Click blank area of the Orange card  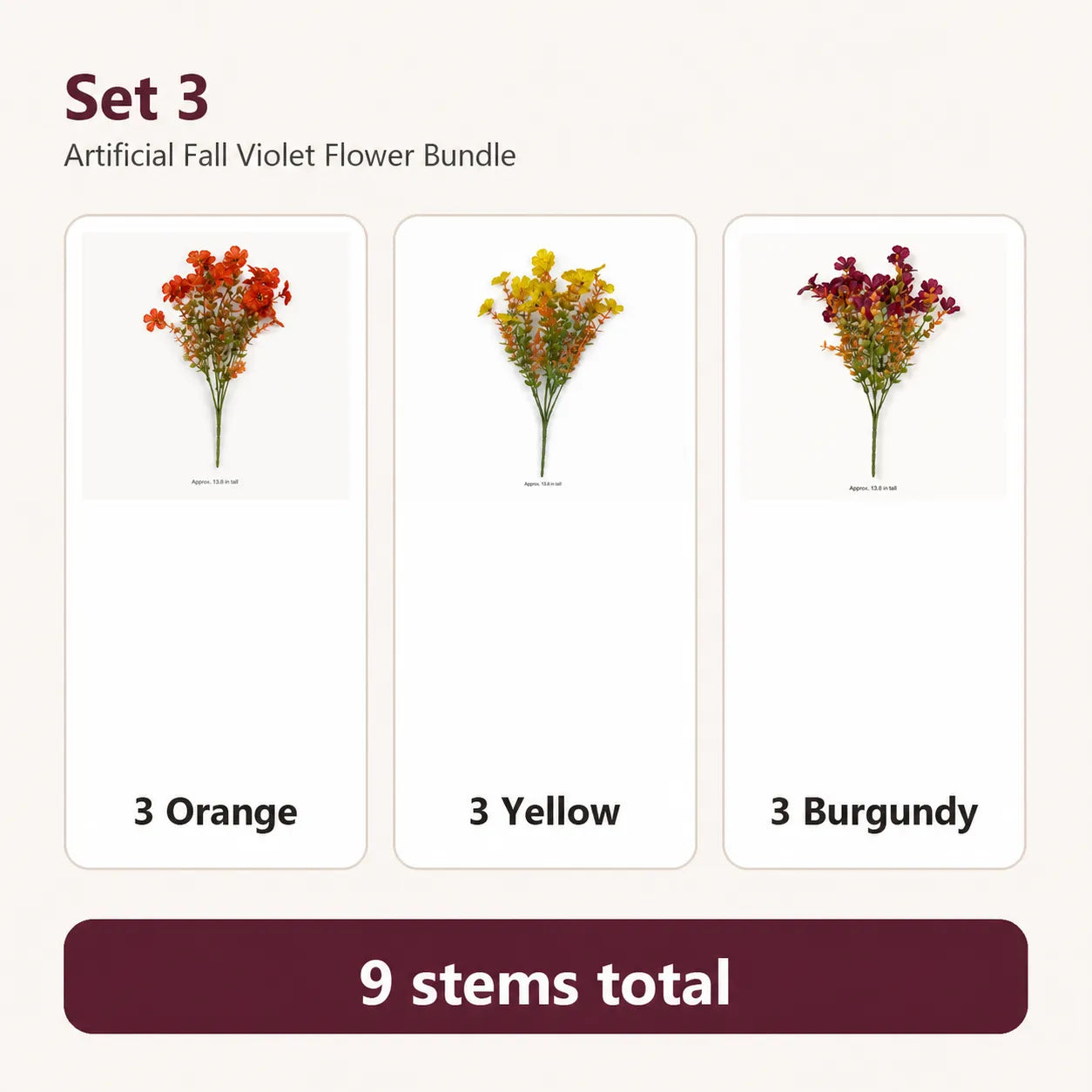coord(216,644)
